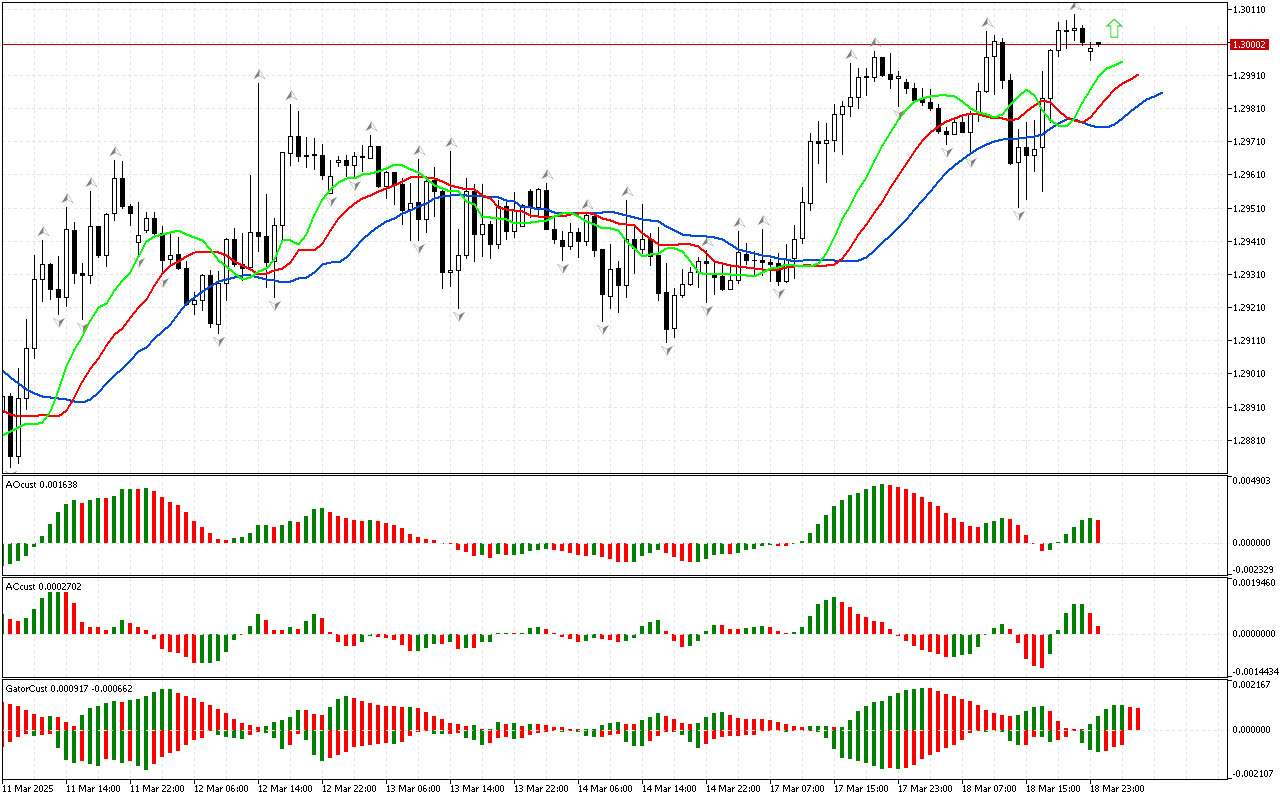The height and width of the screenshot is (800, 1280).
Task: Click the 12 Mar 22:00 time label
Action: pyautogui.click(x=349, y=788)
